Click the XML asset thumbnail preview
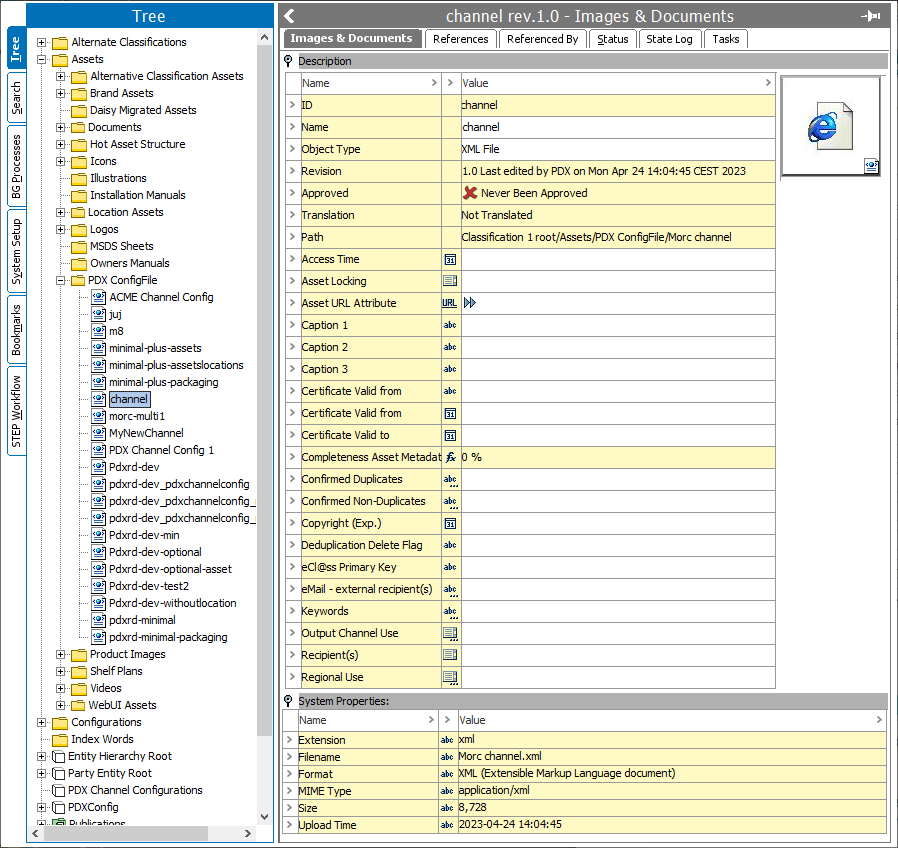This screenshot has height=848, width=898. [x=830, y=127]
